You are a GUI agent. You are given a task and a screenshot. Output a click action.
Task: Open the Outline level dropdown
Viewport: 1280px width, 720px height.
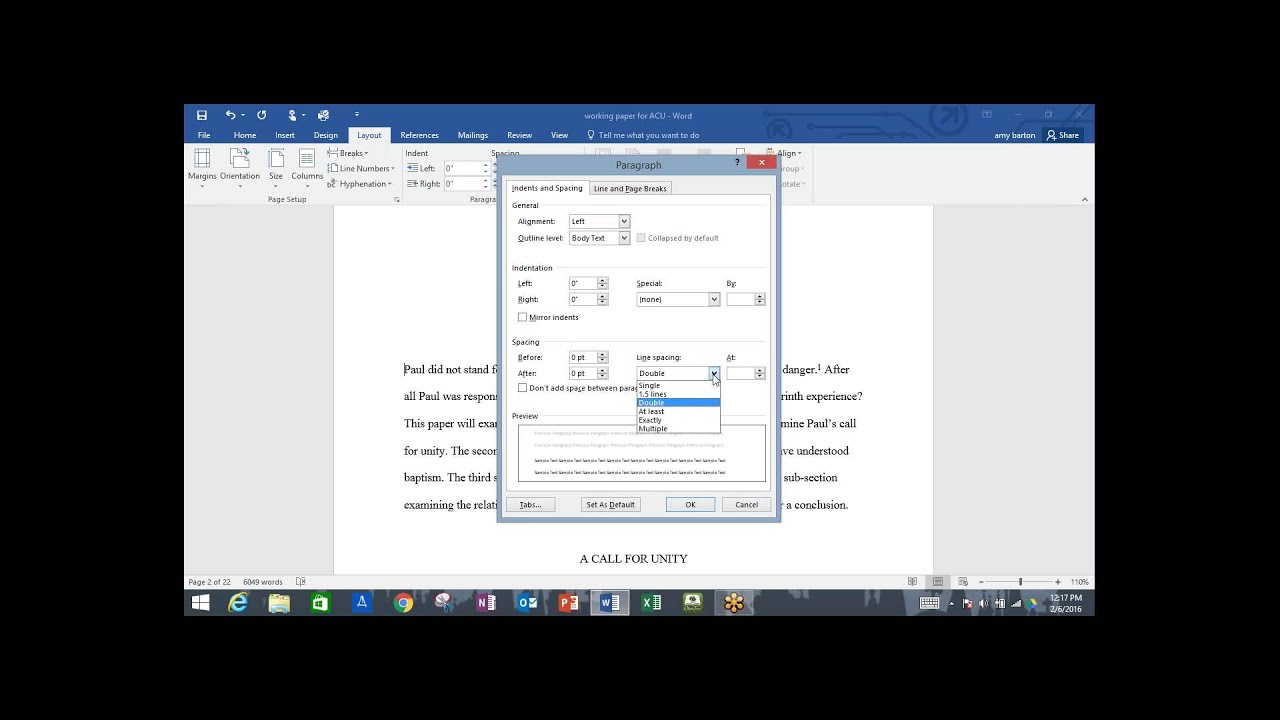click(624, 238)
